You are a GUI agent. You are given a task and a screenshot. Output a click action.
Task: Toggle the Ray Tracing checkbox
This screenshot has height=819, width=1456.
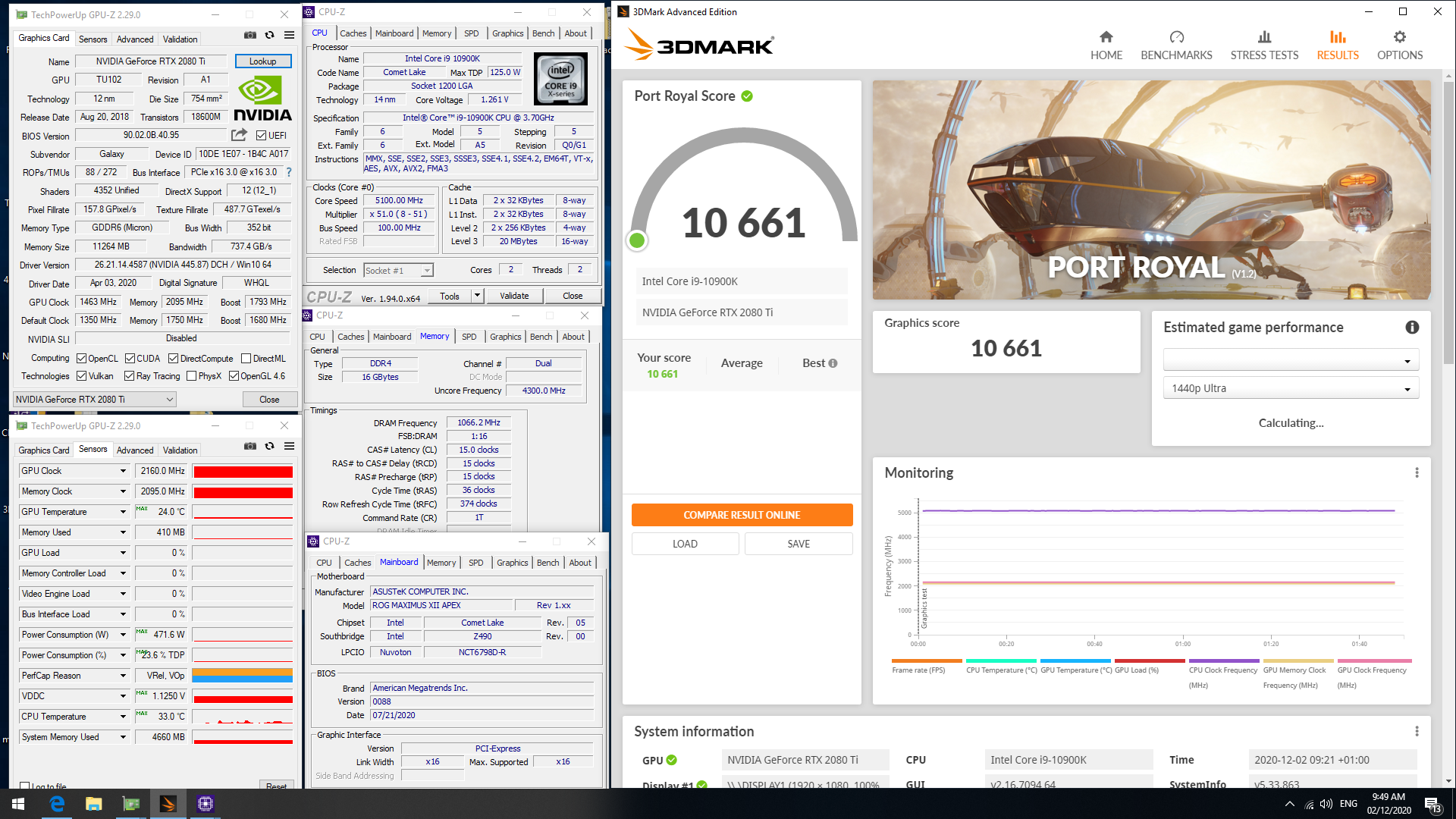(129, 376)
